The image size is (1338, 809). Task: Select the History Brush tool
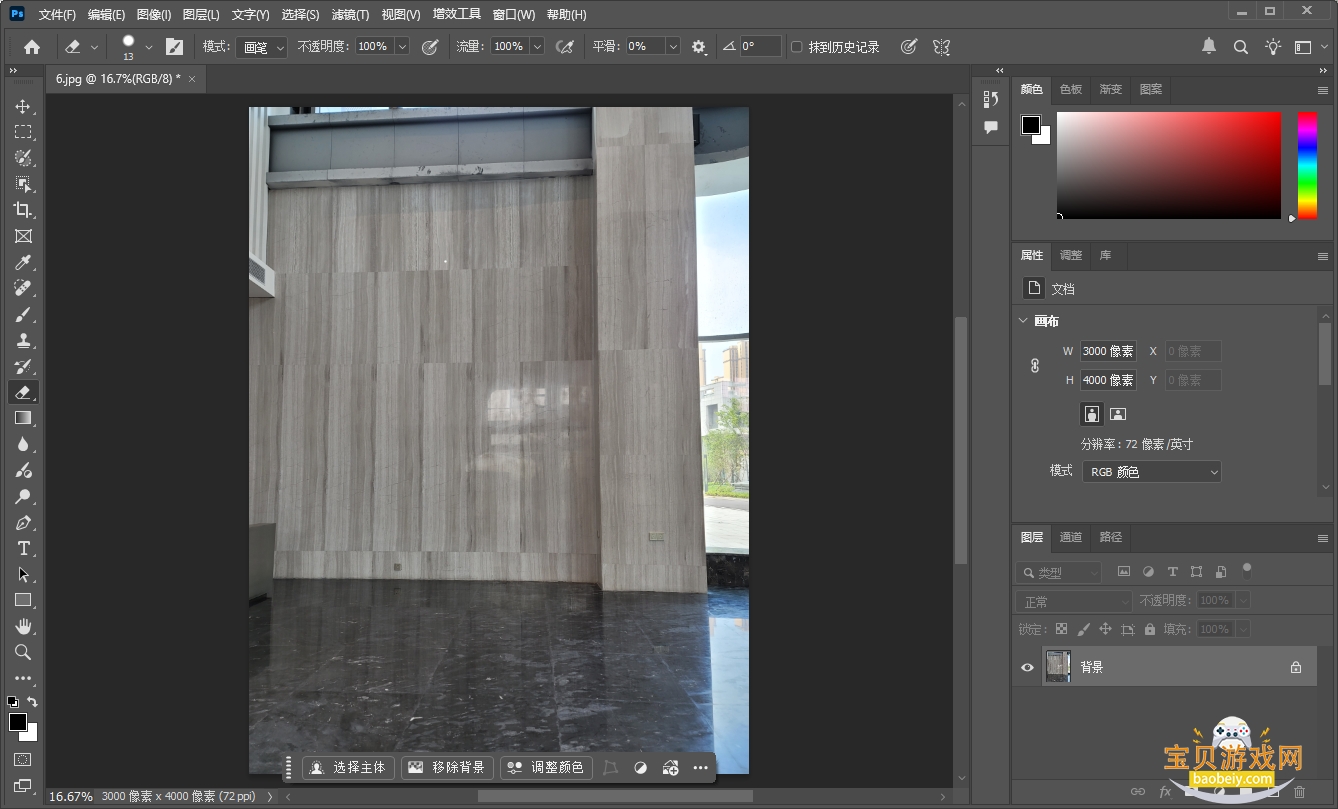pyautogui.click(x=23, y=366)
